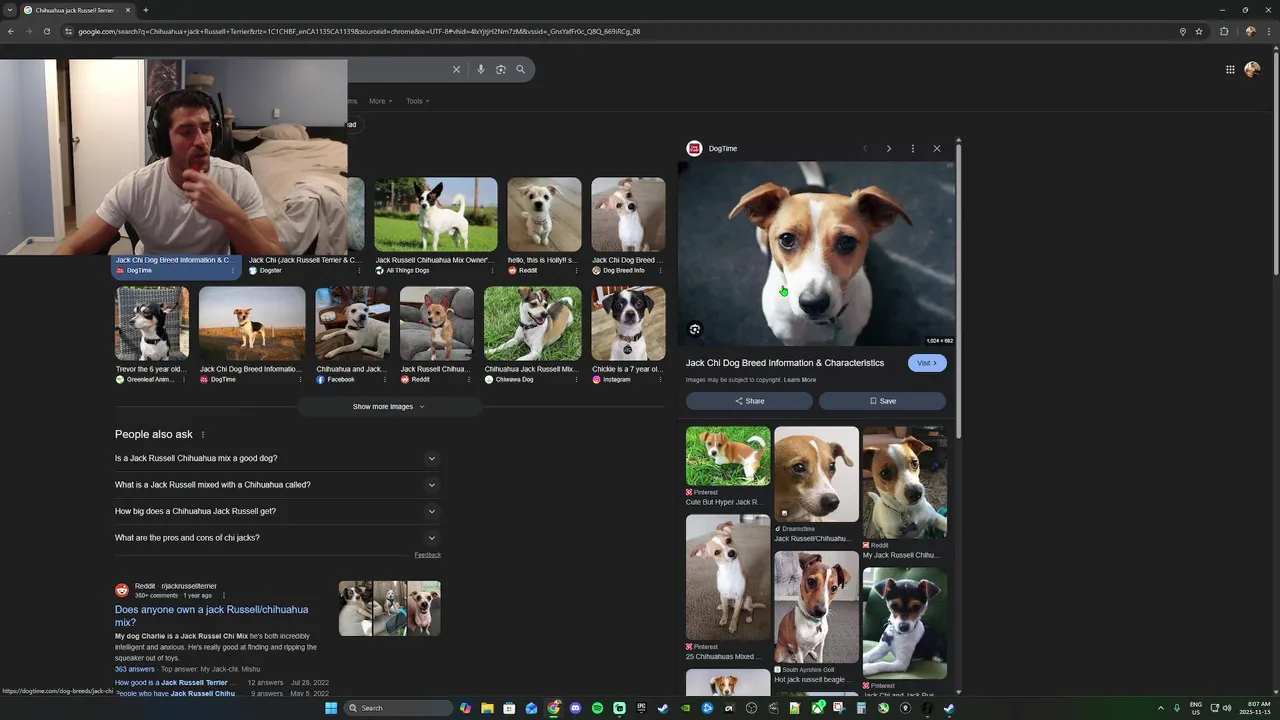
Task: Open Chrome extensions puzzle icon
Action: (1224, 31)
